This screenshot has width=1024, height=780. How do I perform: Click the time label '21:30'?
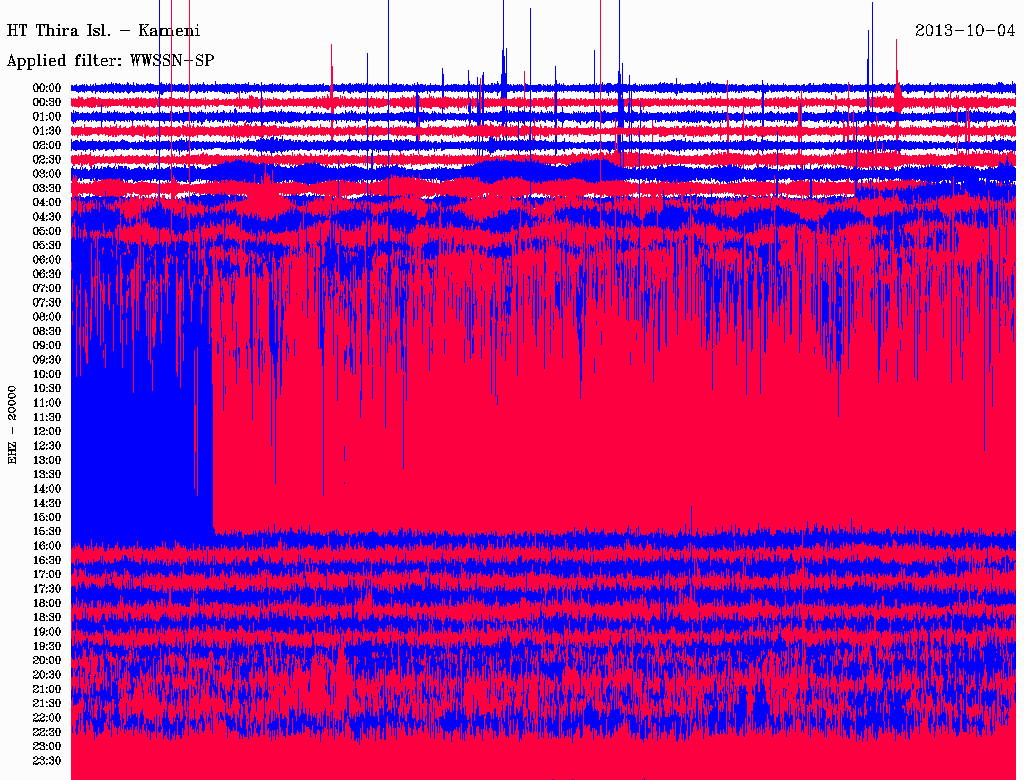point(47,704)
